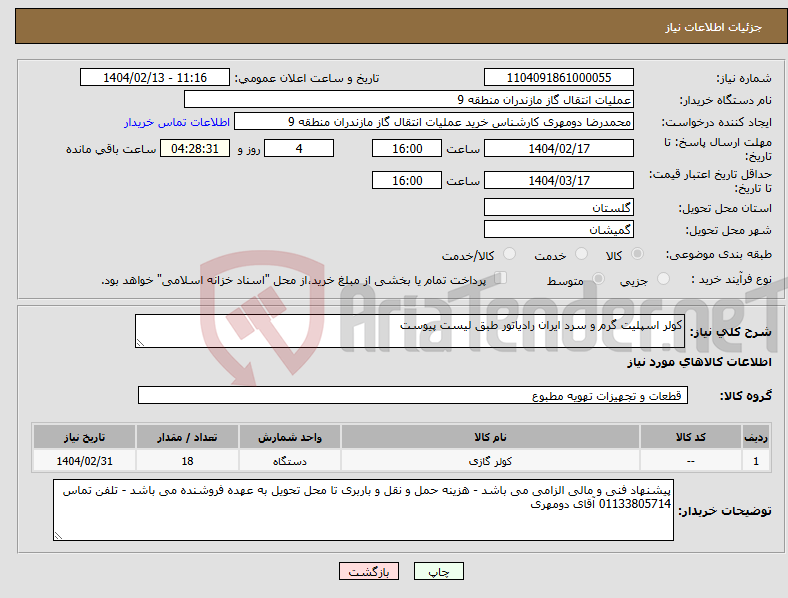Viewport: 788px width, 598px height.
Task: Click the remaining time field 04:28:31
Action: click(x=195, y=148)
